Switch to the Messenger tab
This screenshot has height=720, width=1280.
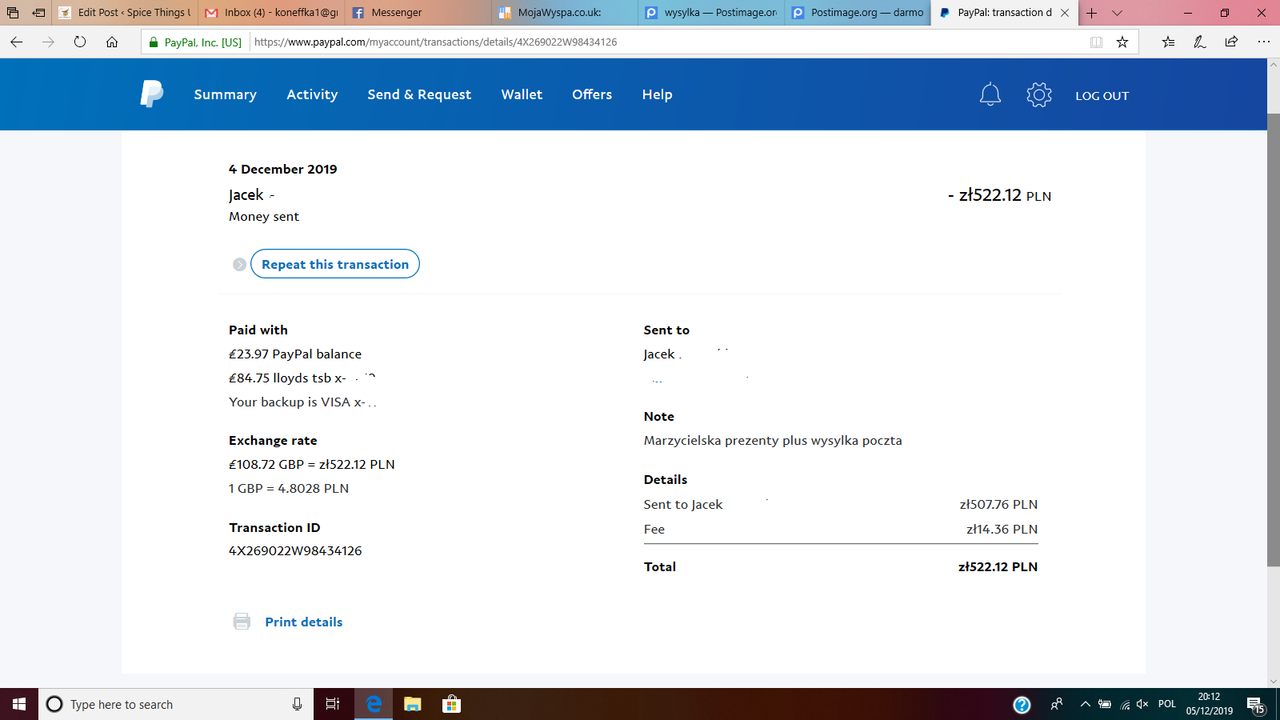click(x=417, y=13)
